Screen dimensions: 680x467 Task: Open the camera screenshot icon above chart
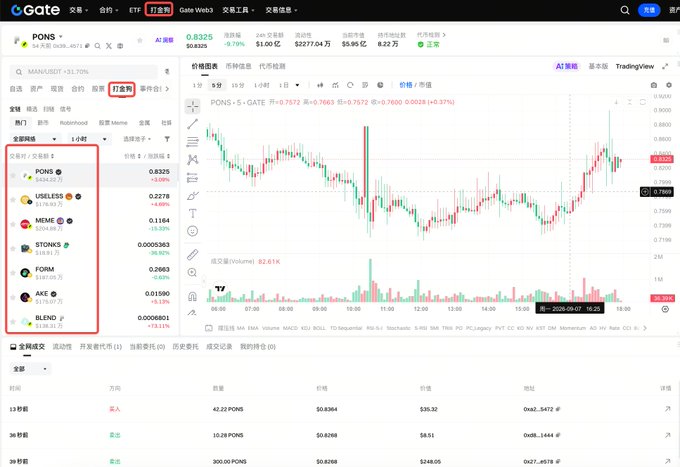click(654, 85)
